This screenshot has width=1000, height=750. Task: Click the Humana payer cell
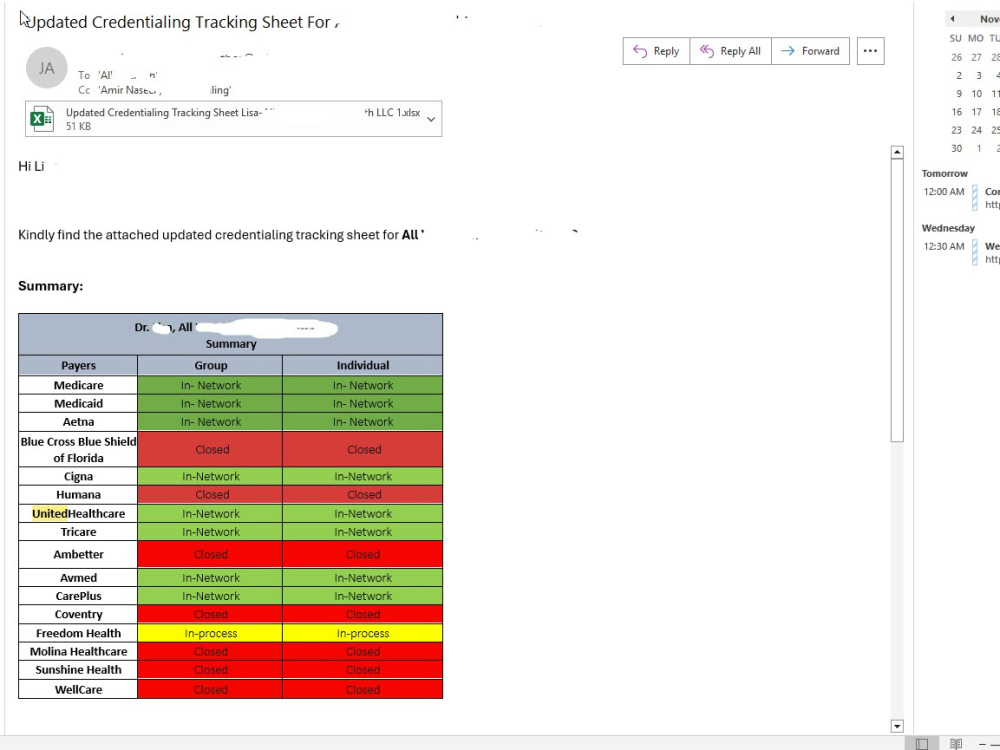coord(78,494)
